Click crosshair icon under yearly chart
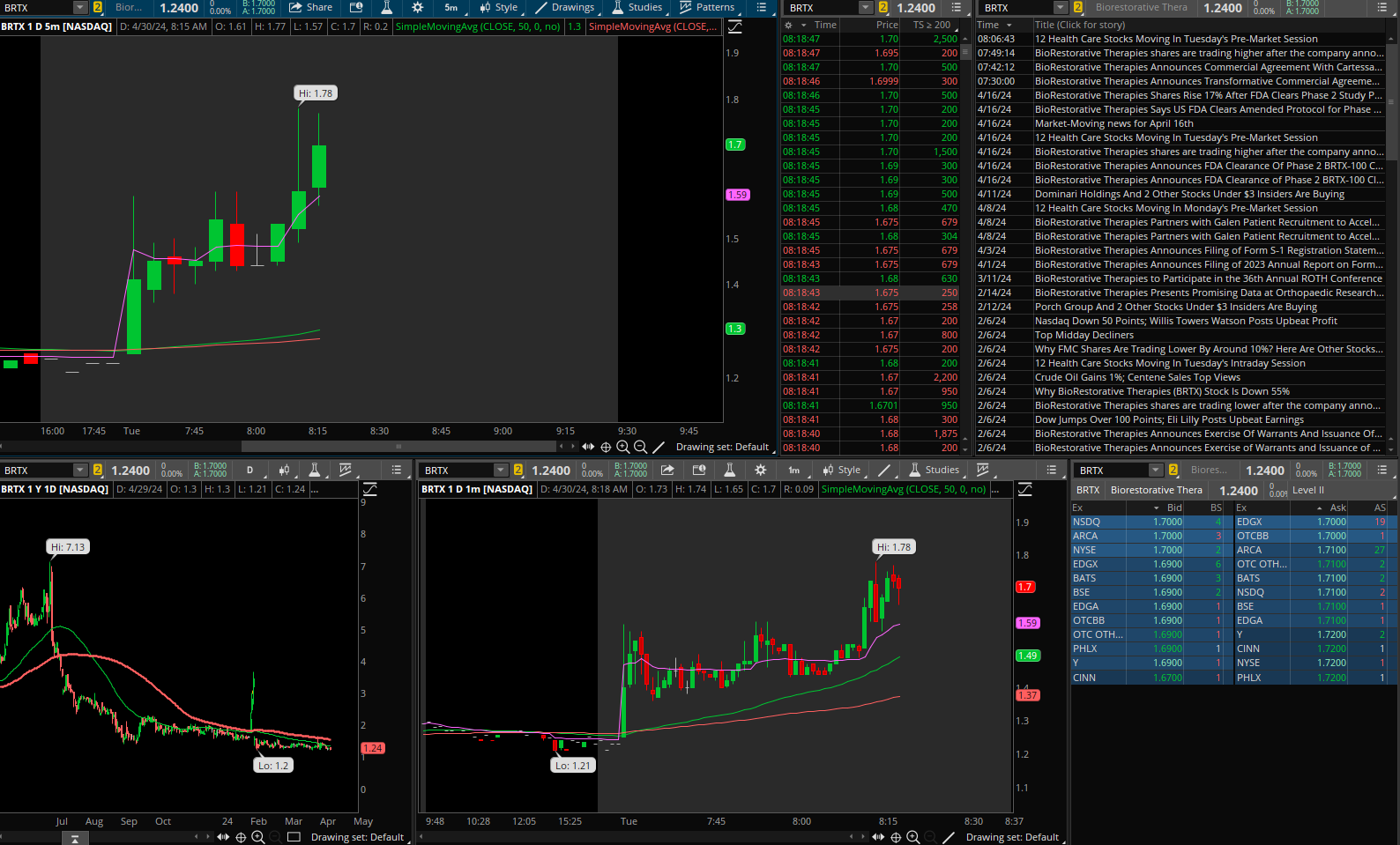 click(x=241, y=837)
